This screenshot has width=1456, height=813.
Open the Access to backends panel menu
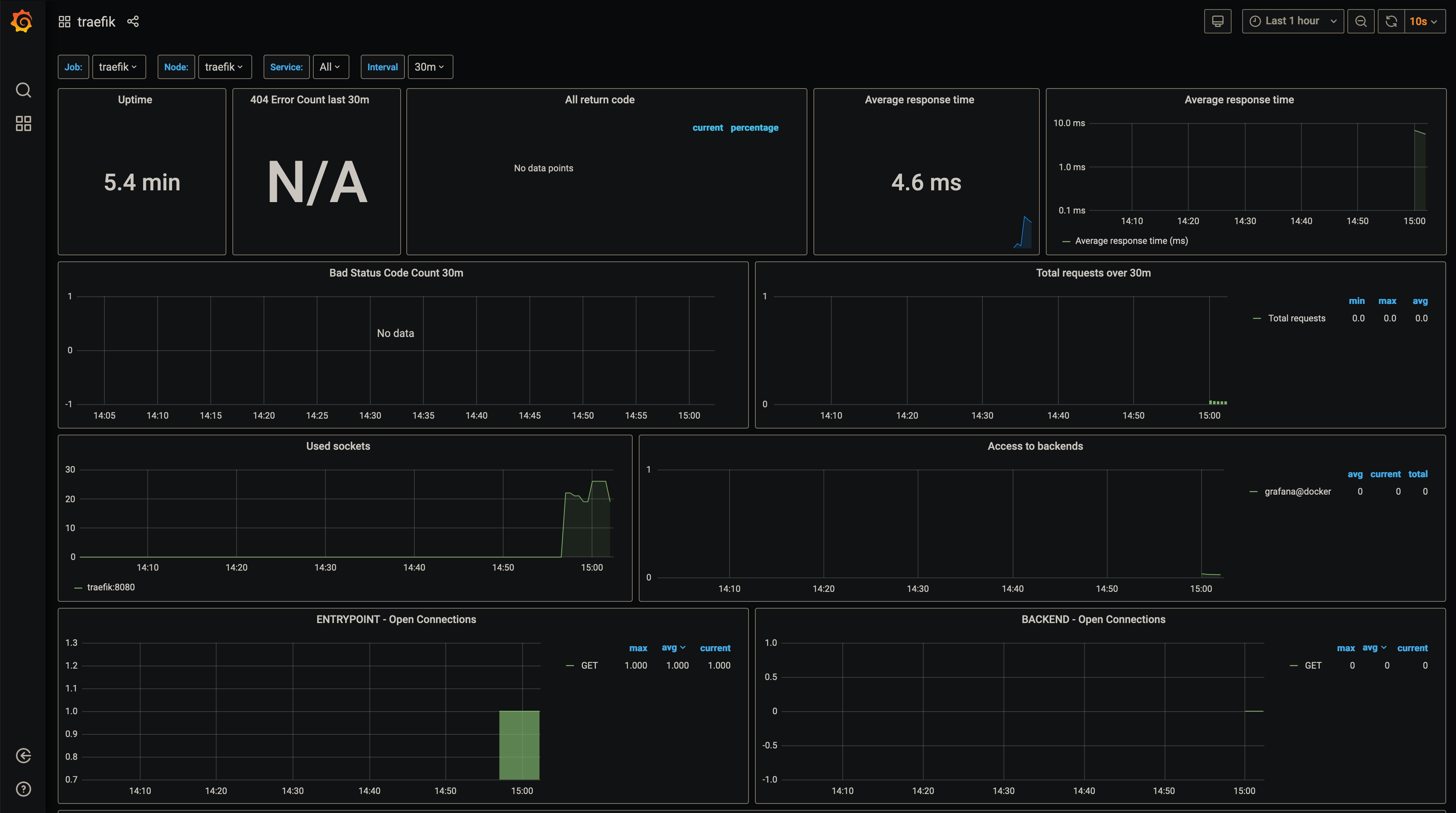click(x=1035, y=446)
